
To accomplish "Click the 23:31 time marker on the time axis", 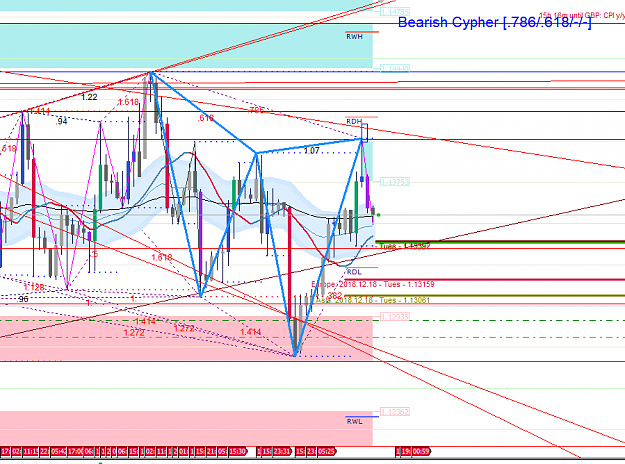I will [282, 452].
